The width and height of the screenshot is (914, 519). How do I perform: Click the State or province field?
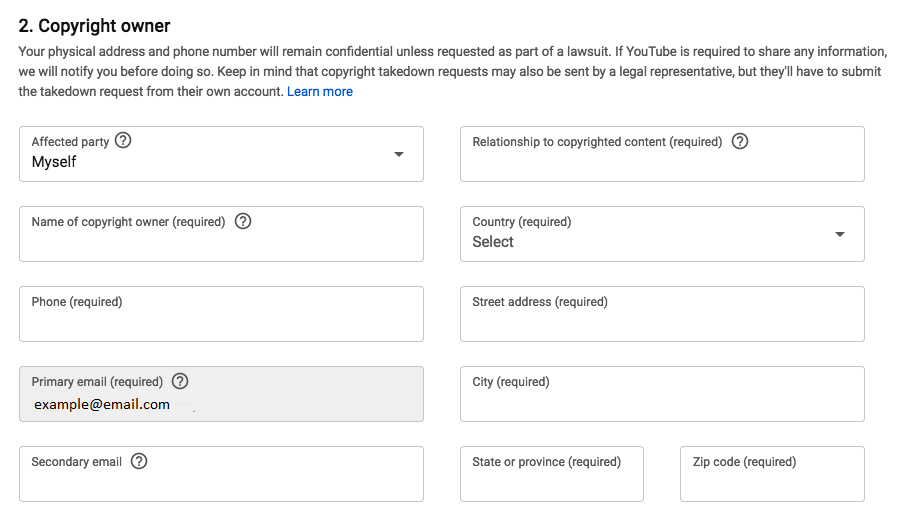point(551,480)
